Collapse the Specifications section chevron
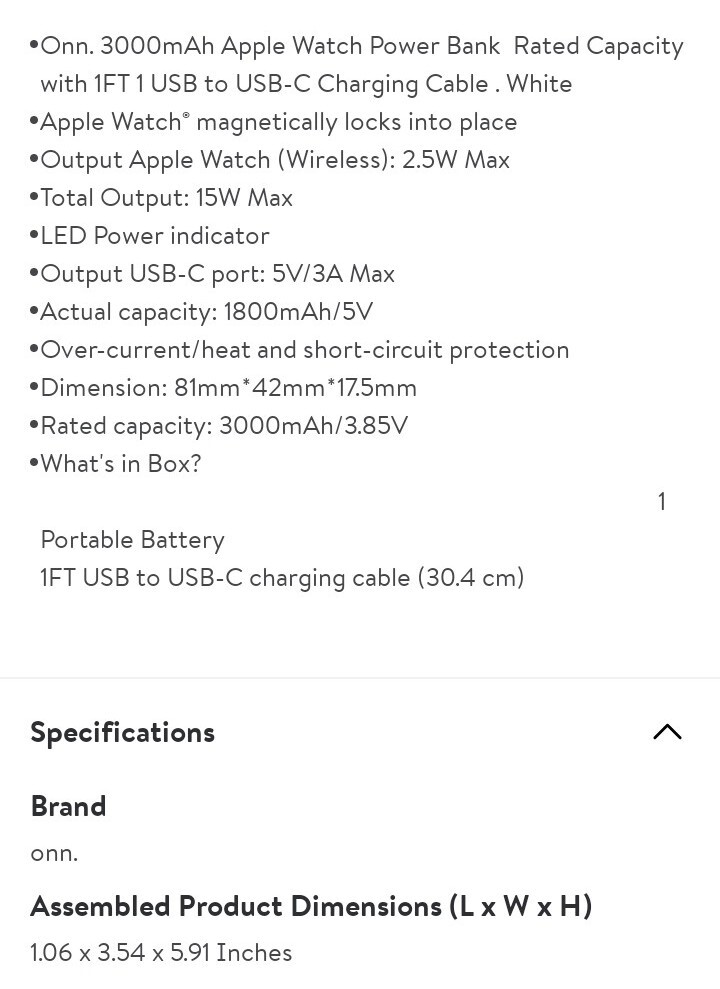Image resolution: width=720 pixels, height=989 pixels. pyautogui.click(x=667, y=732)
